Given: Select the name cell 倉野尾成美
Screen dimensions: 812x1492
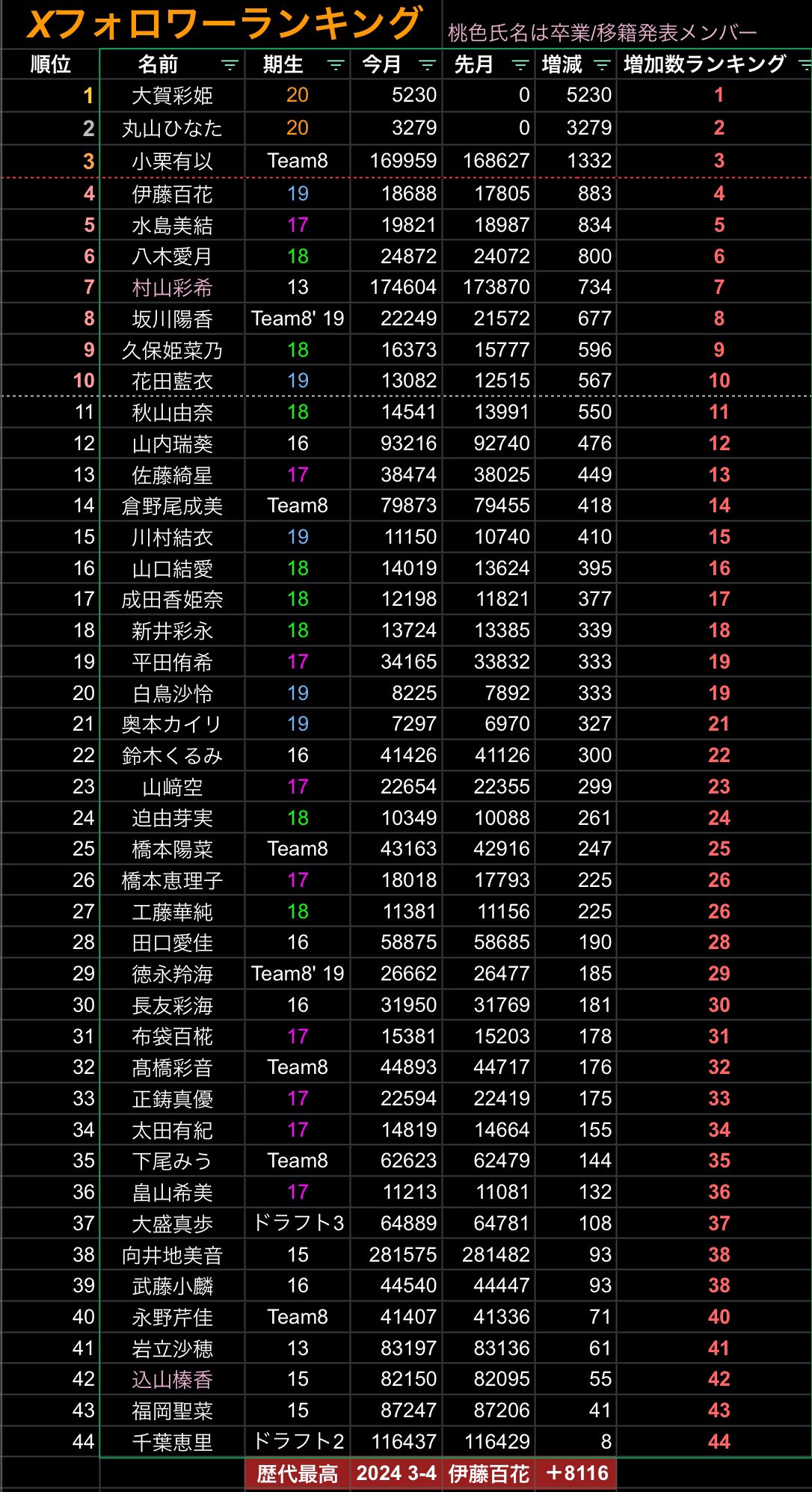Looking at the screenshot, I should pyautogui.click(x=172, y=506).
